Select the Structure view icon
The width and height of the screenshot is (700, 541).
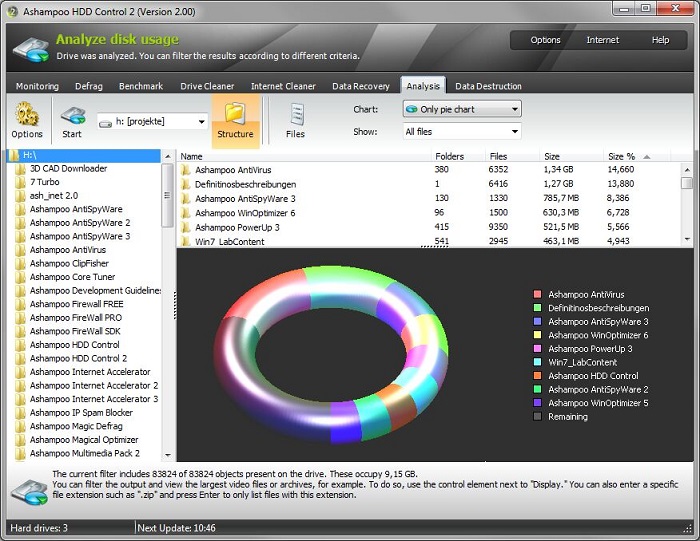(235, 114)
